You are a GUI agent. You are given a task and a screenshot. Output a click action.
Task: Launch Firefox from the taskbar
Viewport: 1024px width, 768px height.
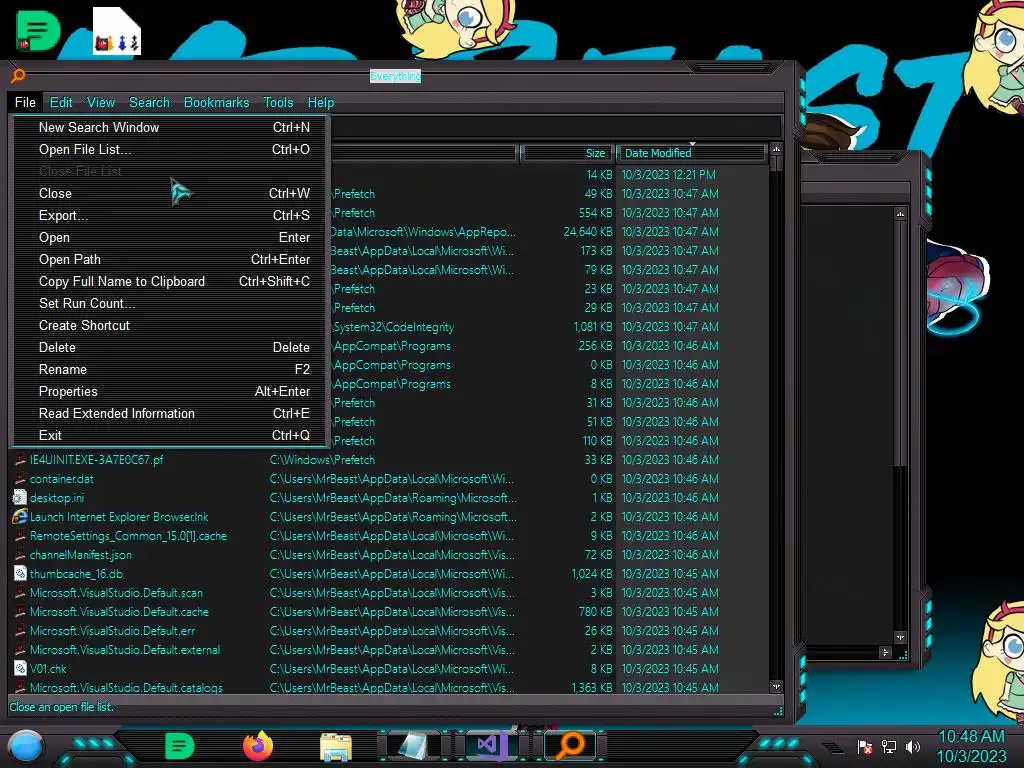[x=258, y=746]
